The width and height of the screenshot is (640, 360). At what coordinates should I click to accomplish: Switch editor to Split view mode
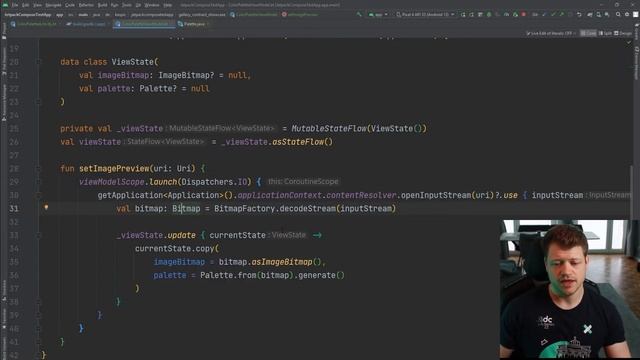tap(605, 33)
